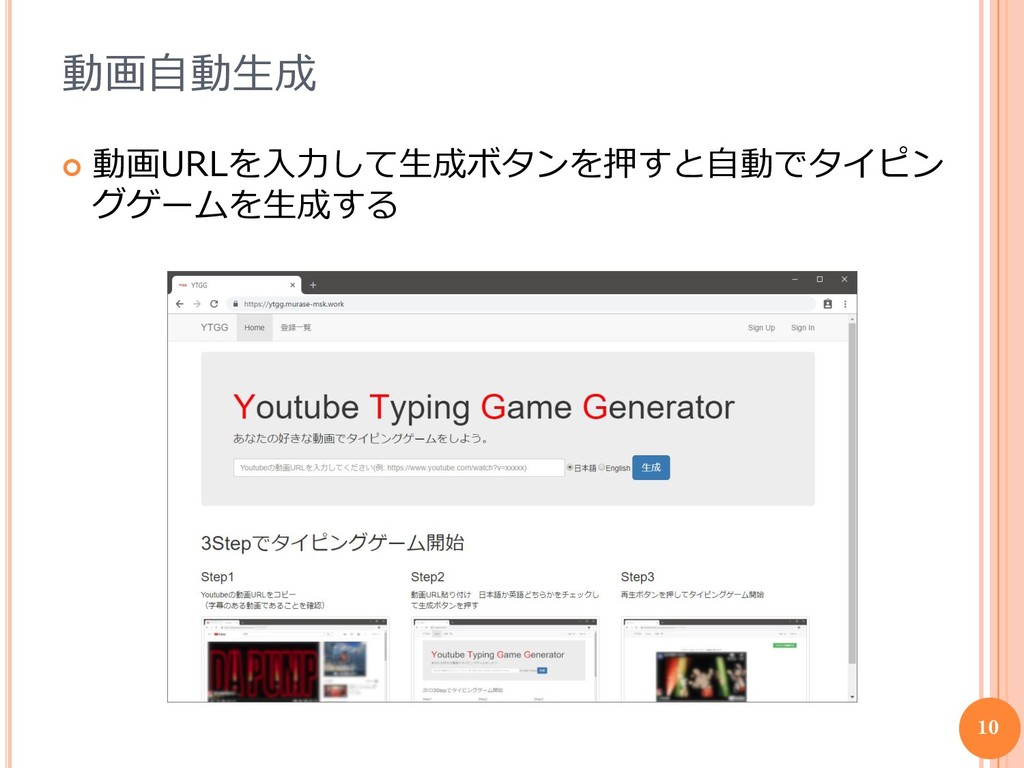
Task: Click the Sign In link
Action: [x=803, y=328]
